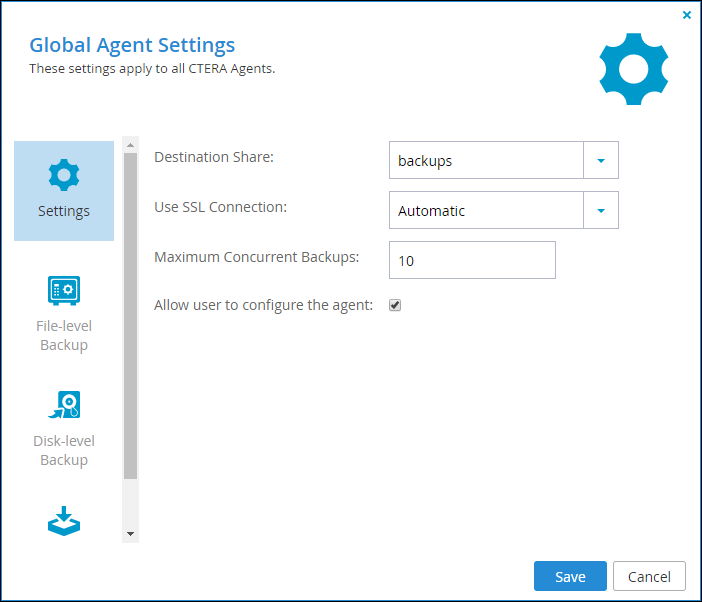The width and height of the screenshot is (702, 602).
Task: Click the sidebar vertical scrollbar thumb
Action: tap(130, 316)
